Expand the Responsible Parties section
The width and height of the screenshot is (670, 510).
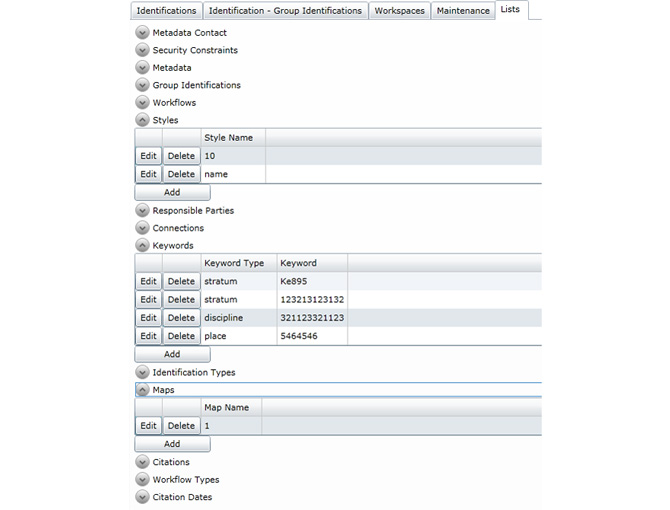(142, 211)
